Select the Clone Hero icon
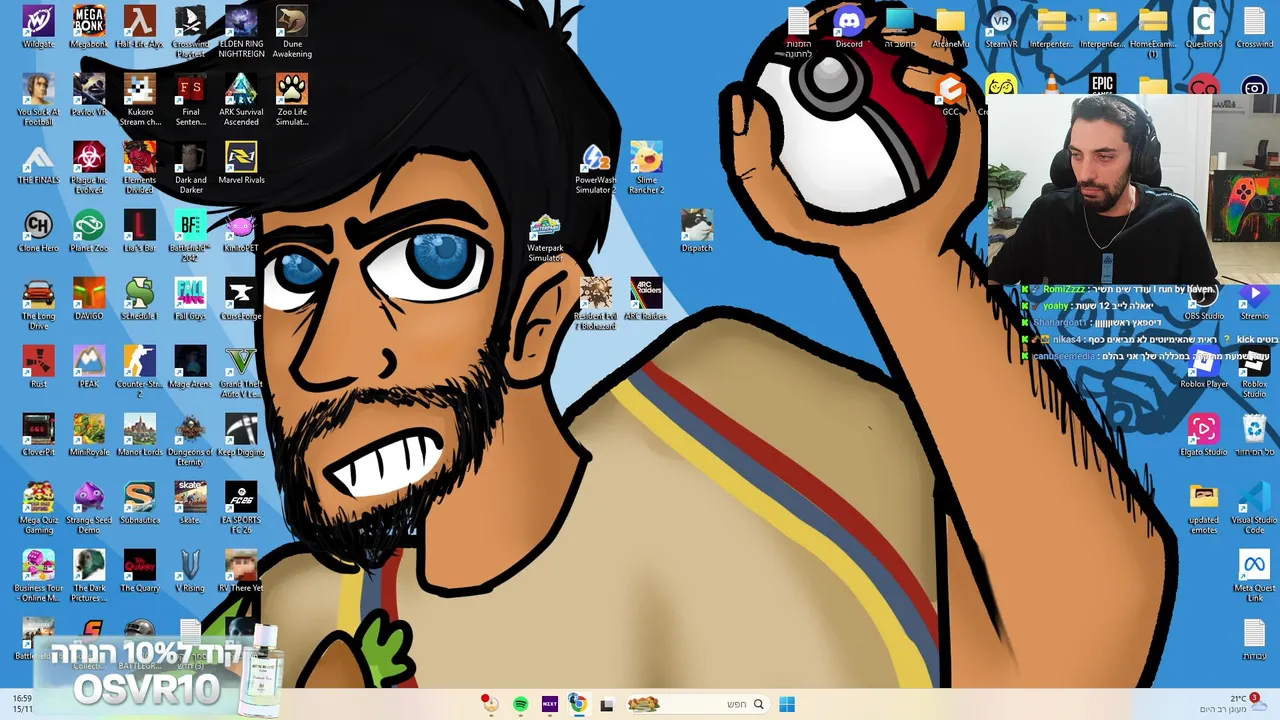Viewport: 1280px width, 720px height. point(38,231)
